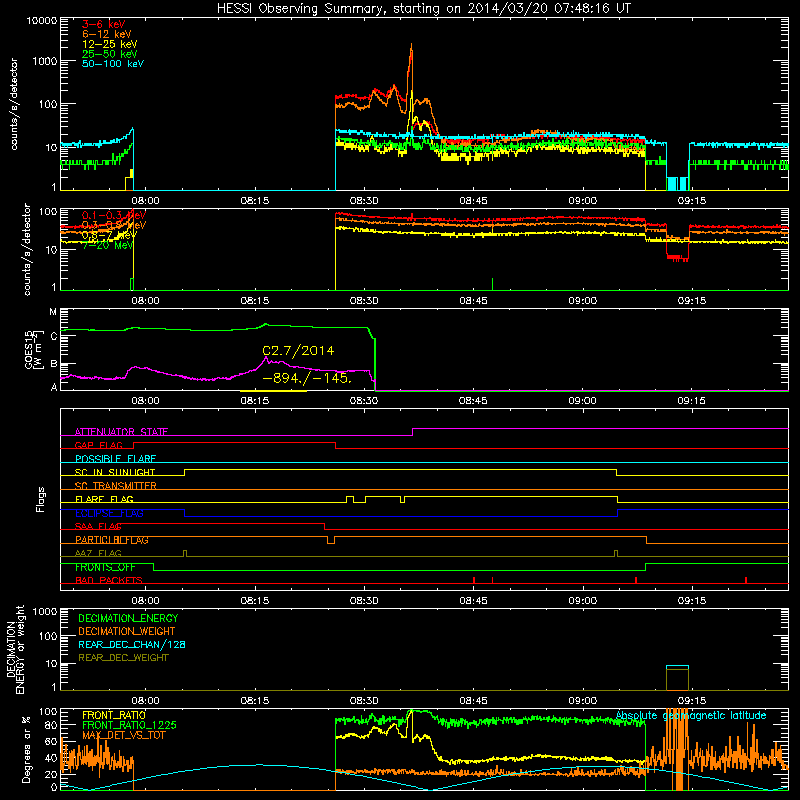Click the Absolute geomagnetic latitude label
Image resolution: width=800 pixels, height=800 pixels.
pyautogui.click(x=691, y=715)
